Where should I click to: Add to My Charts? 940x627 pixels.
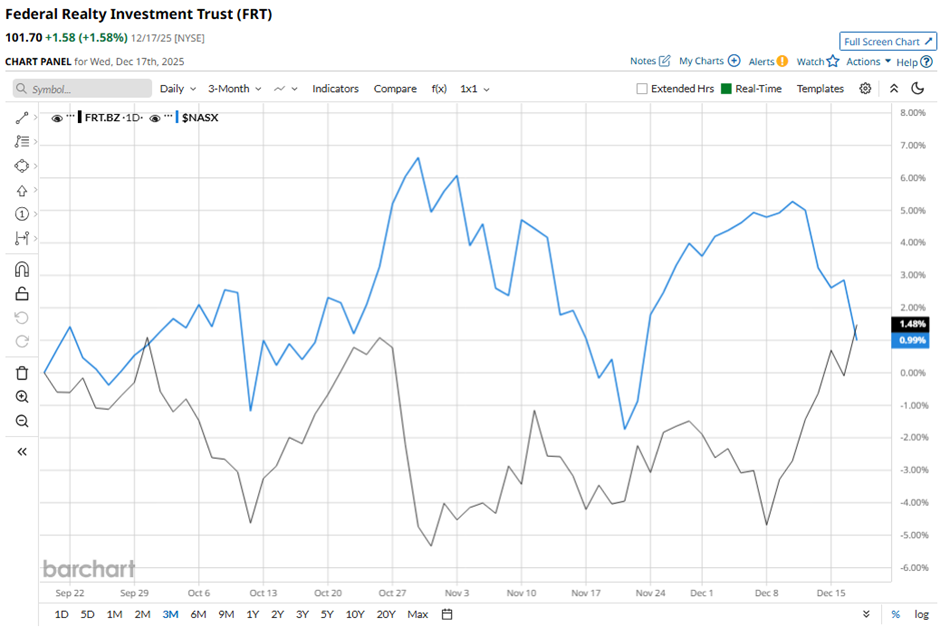(709, 61)
